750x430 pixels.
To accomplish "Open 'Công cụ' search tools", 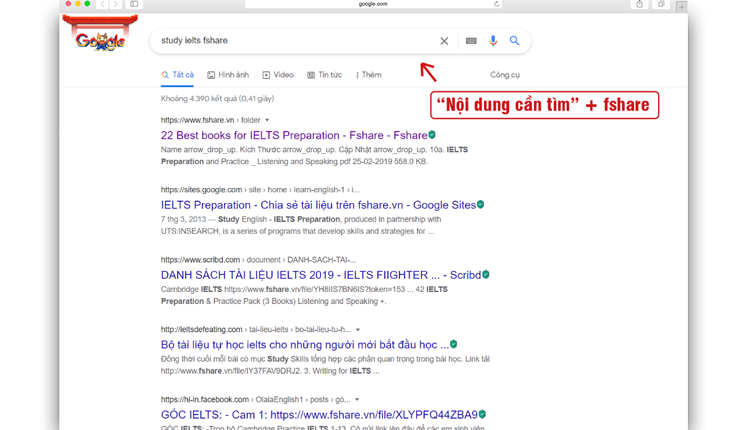I will pos(505,75).
